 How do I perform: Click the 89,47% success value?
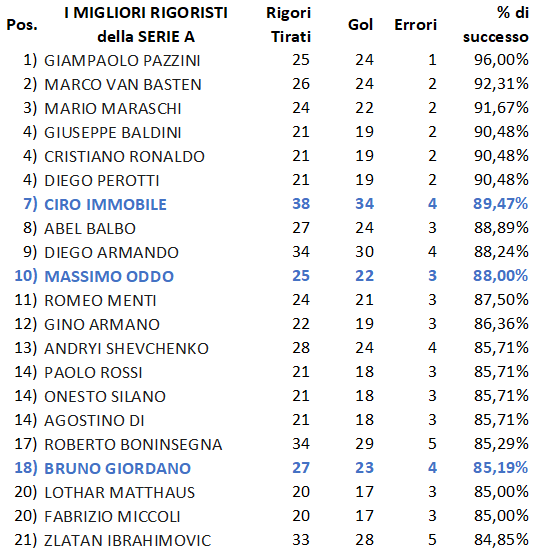point(501,204)
